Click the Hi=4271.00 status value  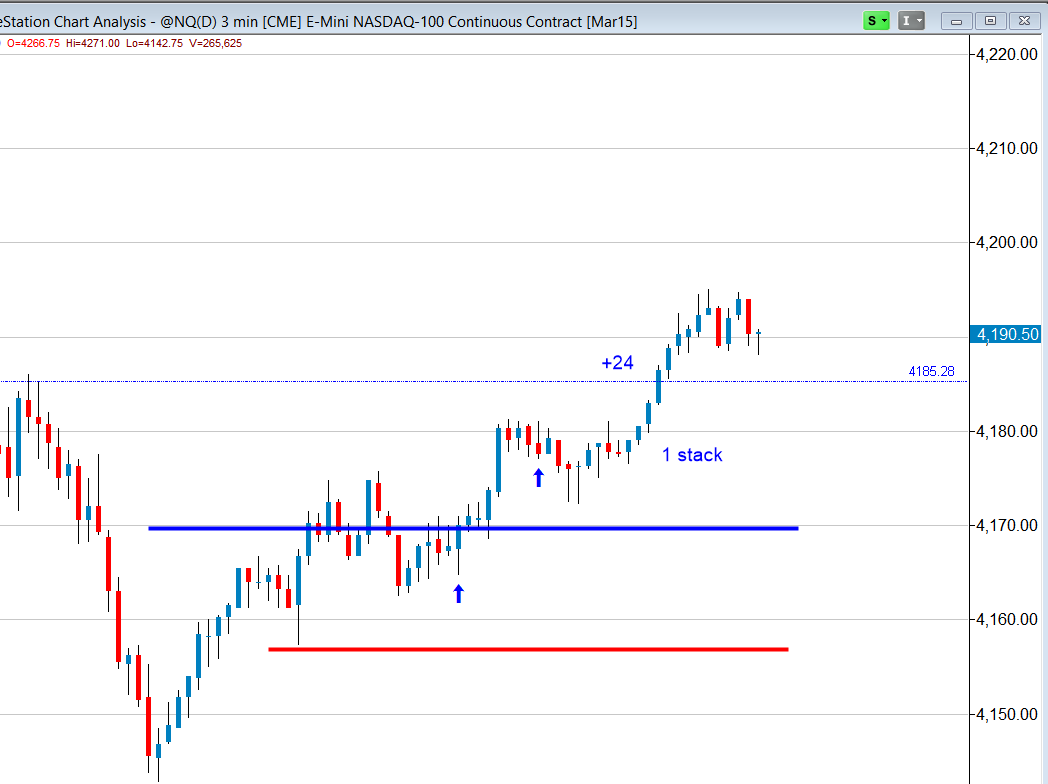pos(93,43)
